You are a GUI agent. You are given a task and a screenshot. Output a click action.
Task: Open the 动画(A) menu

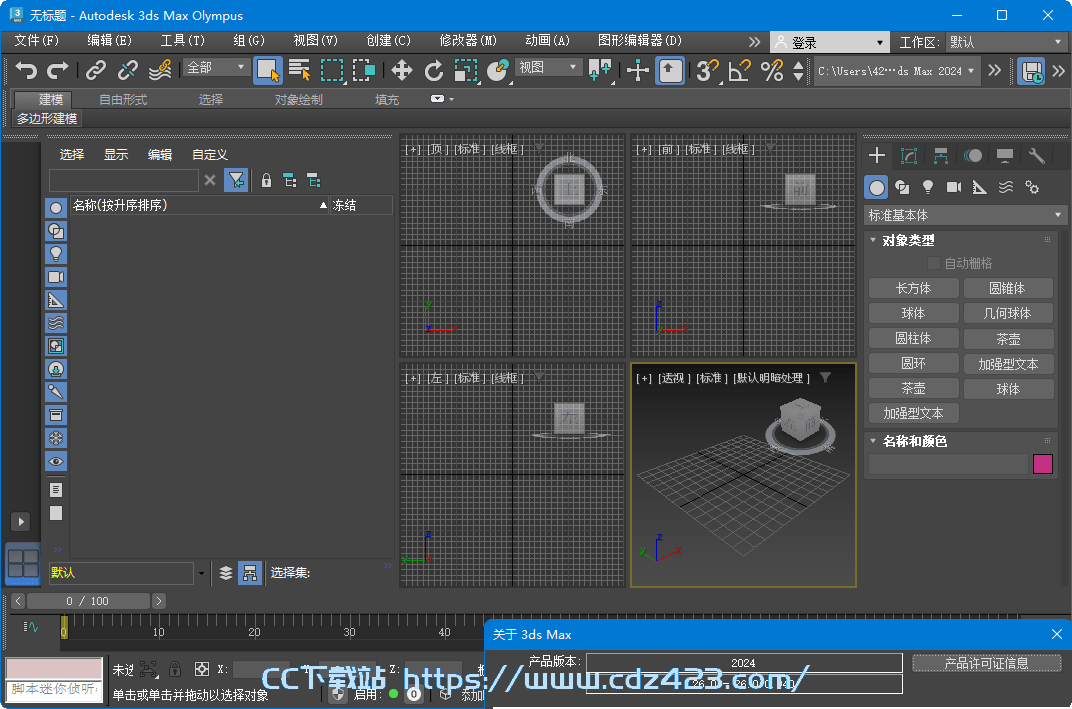coord(548,40)
